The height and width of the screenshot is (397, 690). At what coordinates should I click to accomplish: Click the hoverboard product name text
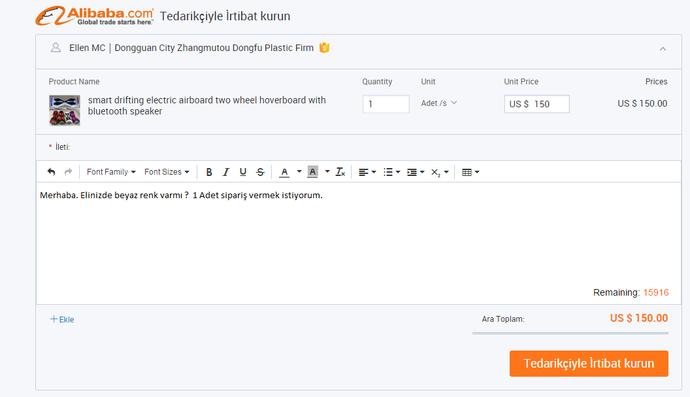coord(207,106)
